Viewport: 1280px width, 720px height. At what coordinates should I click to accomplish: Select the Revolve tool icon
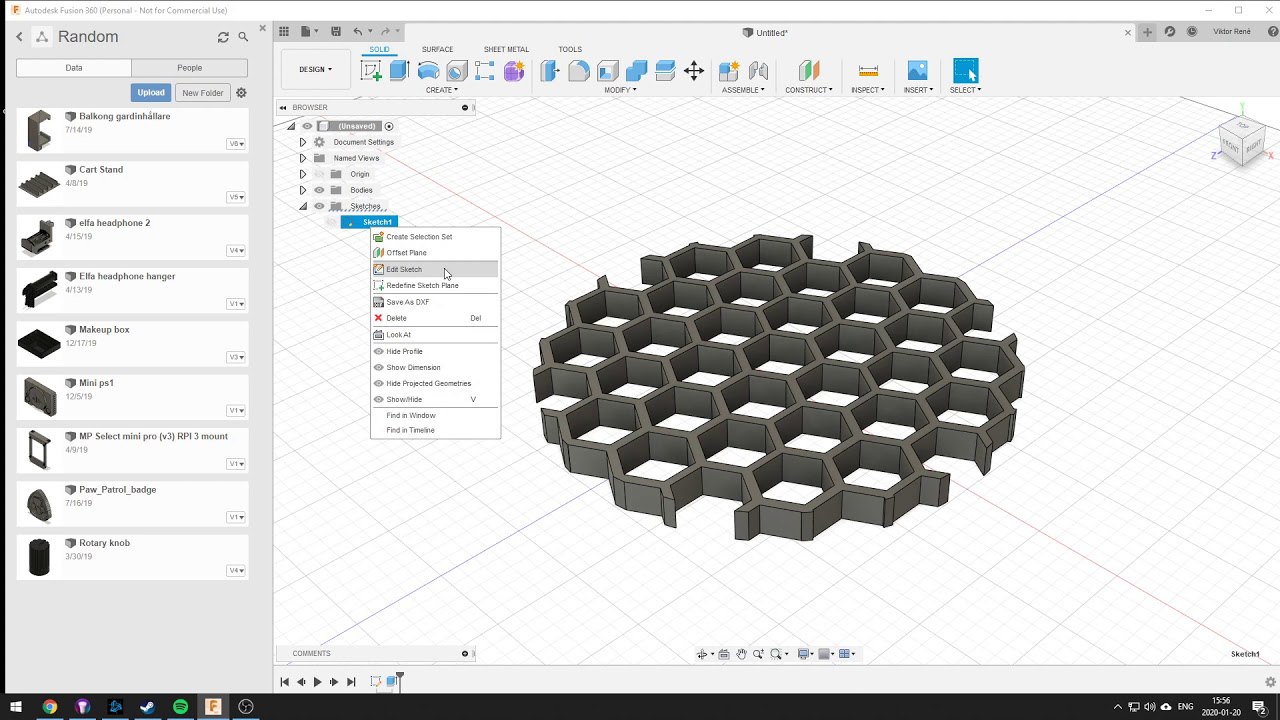click(x=428, y=70)
